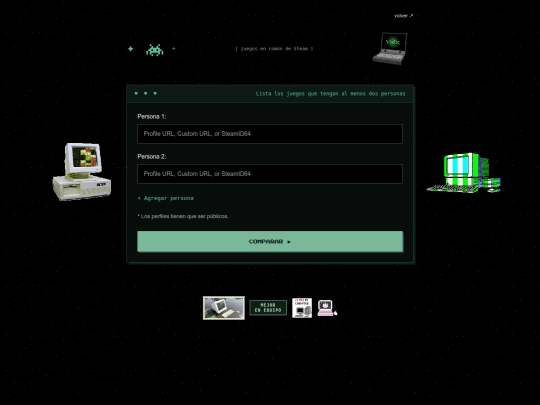
Task: Click the 'Persona 1:' label
Action: pos(152,117)
